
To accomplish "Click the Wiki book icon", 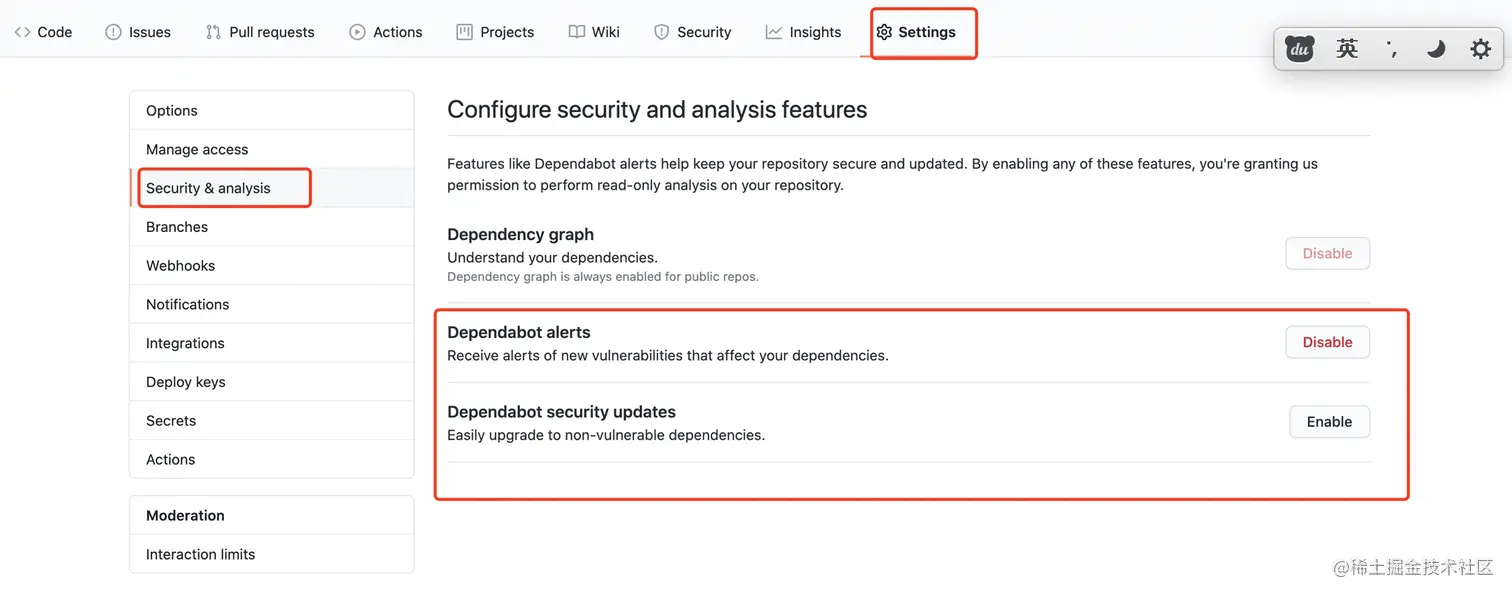I will pyautogui.click(x=577, y=32).
